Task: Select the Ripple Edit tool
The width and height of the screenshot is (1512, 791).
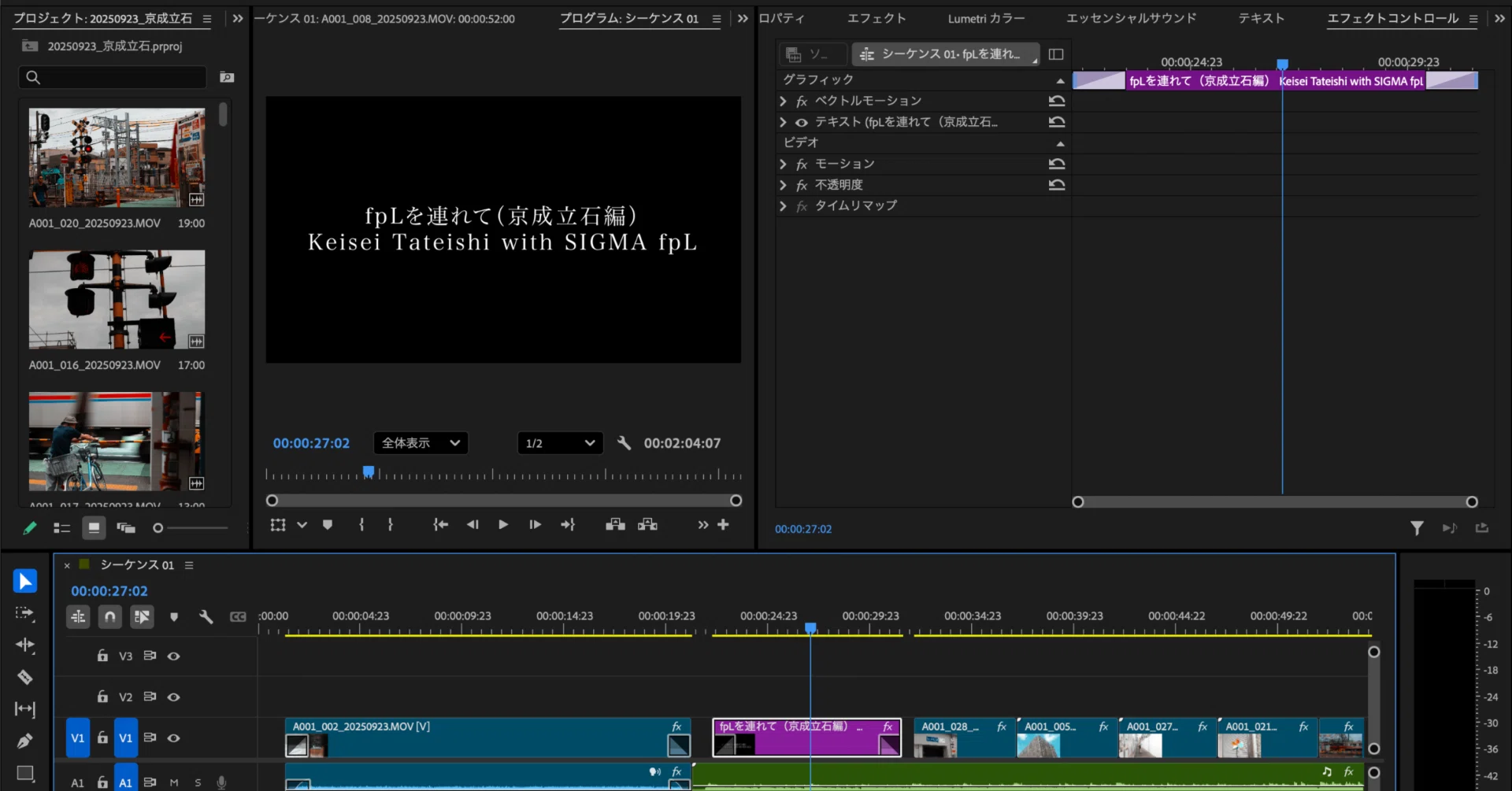Action: click(24, 645)
